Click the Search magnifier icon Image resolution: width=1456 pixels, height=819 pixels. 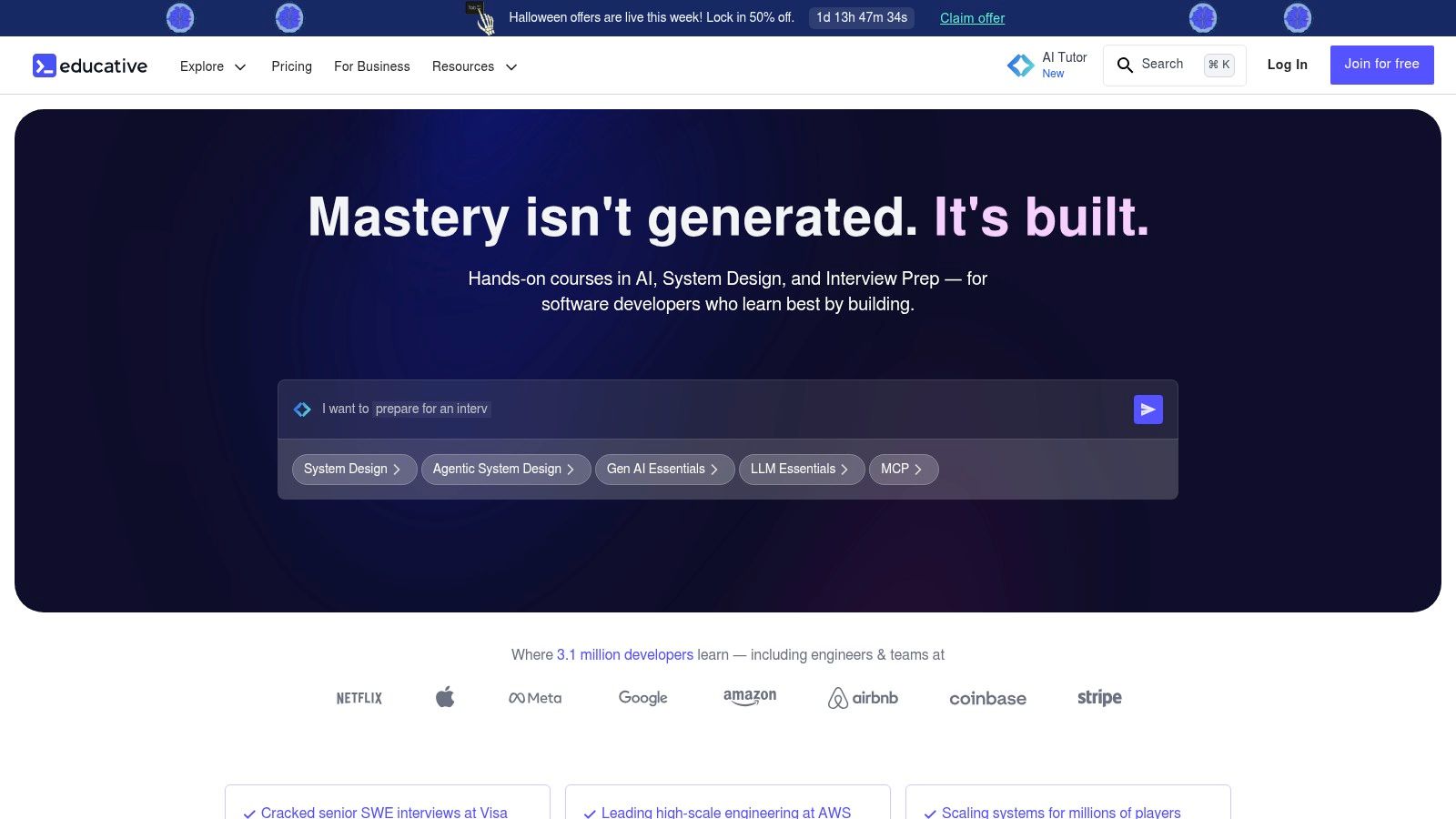point(1125,65)
